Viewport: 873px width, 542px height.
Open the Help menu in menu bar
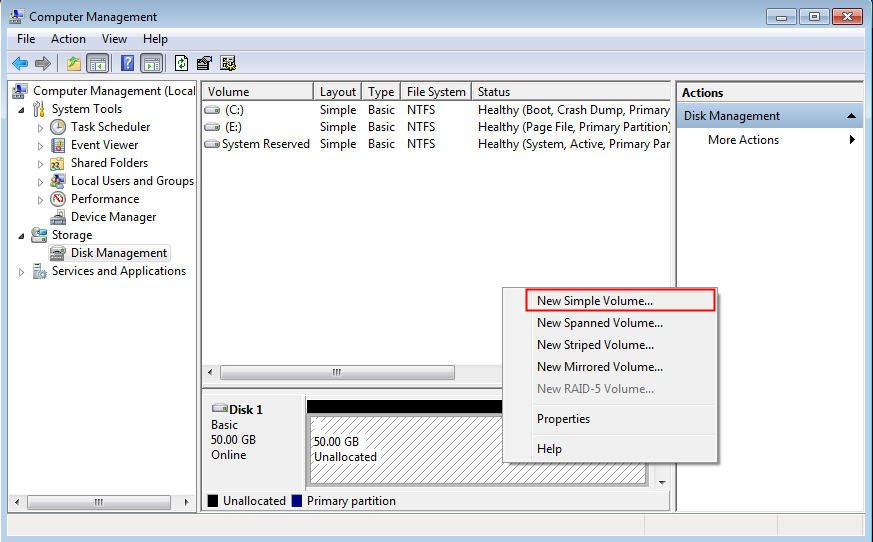(155, 39)
